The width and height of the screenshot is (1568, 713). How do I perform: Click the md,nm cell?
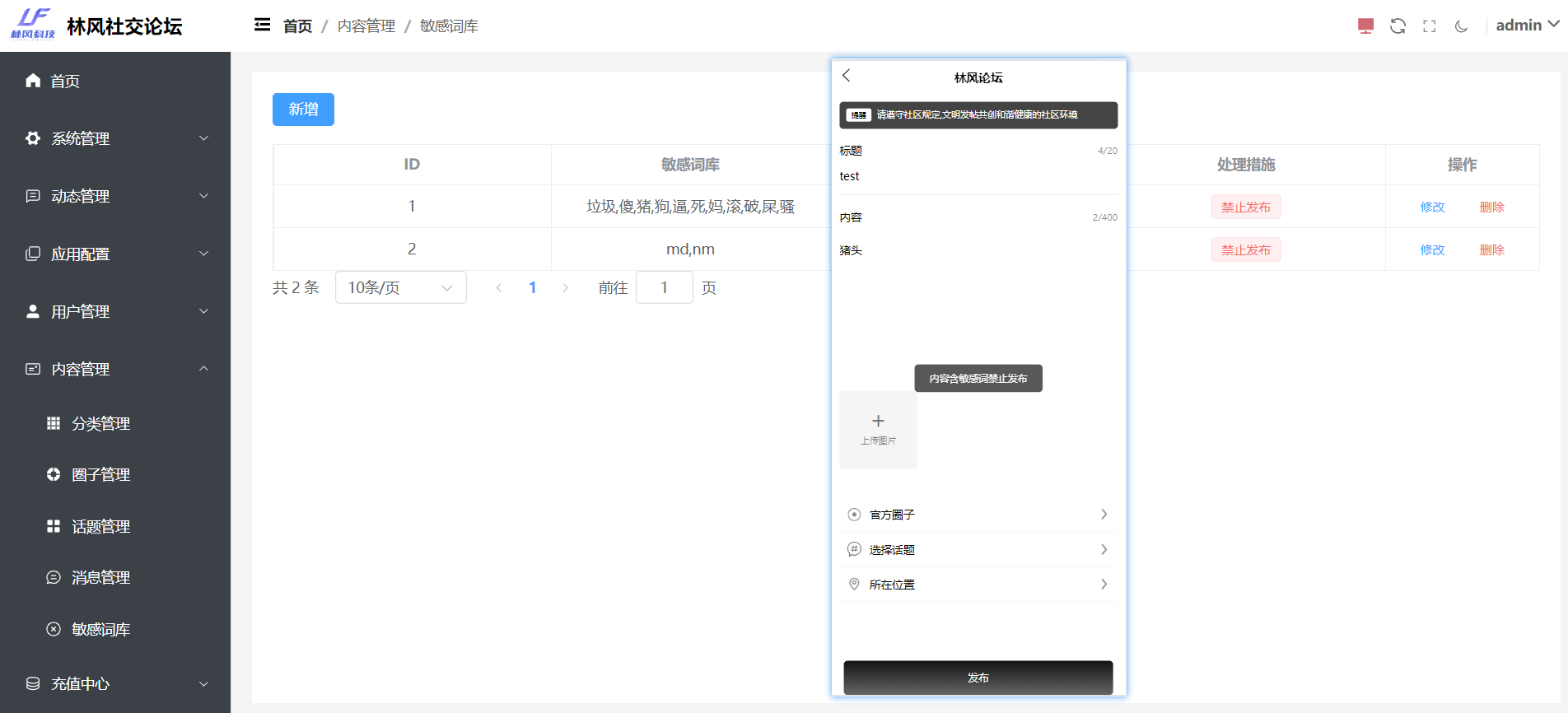coord(690,249)
